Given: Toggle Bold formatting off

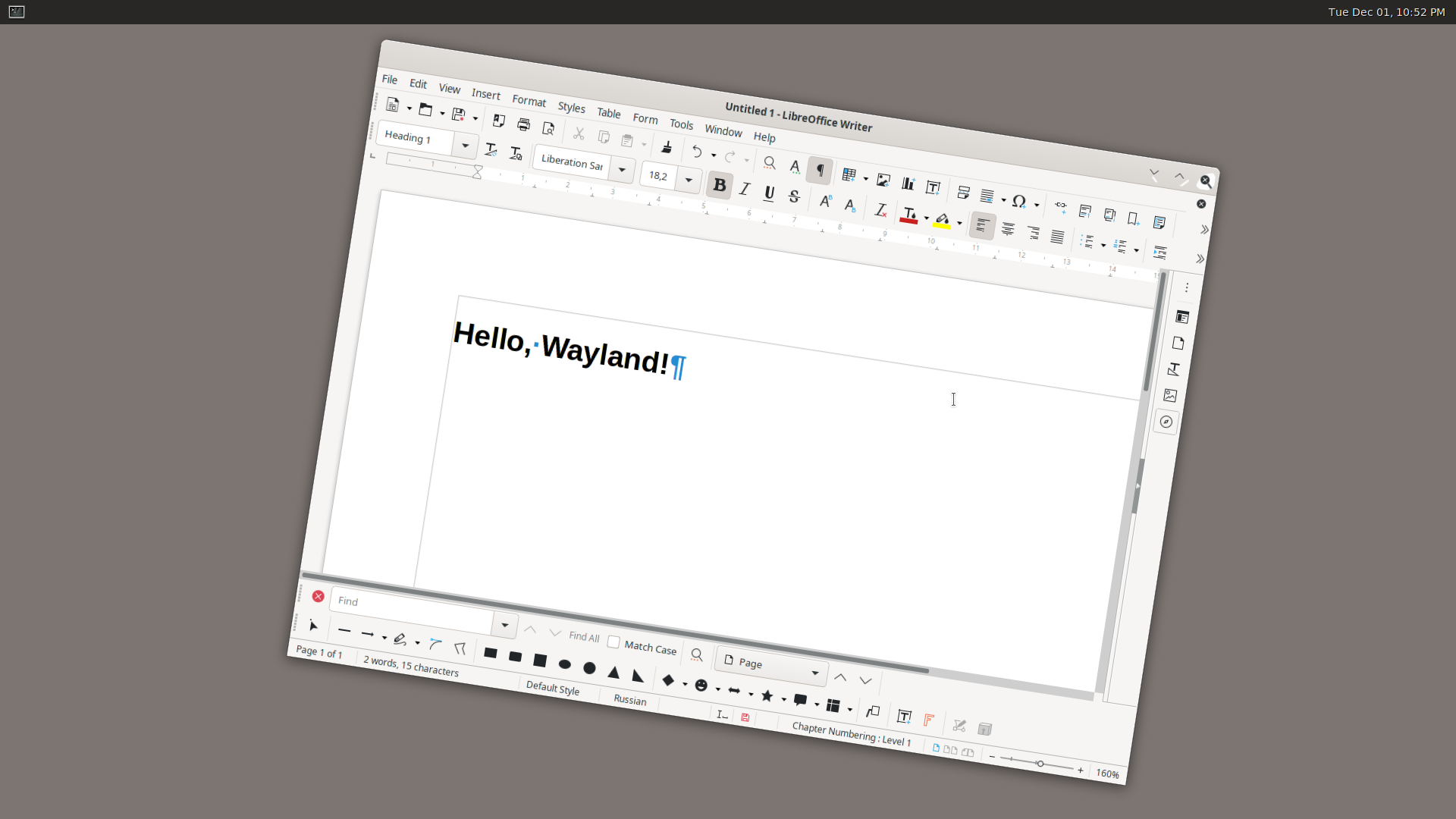Looking at the screenshot, I should 720,185.
